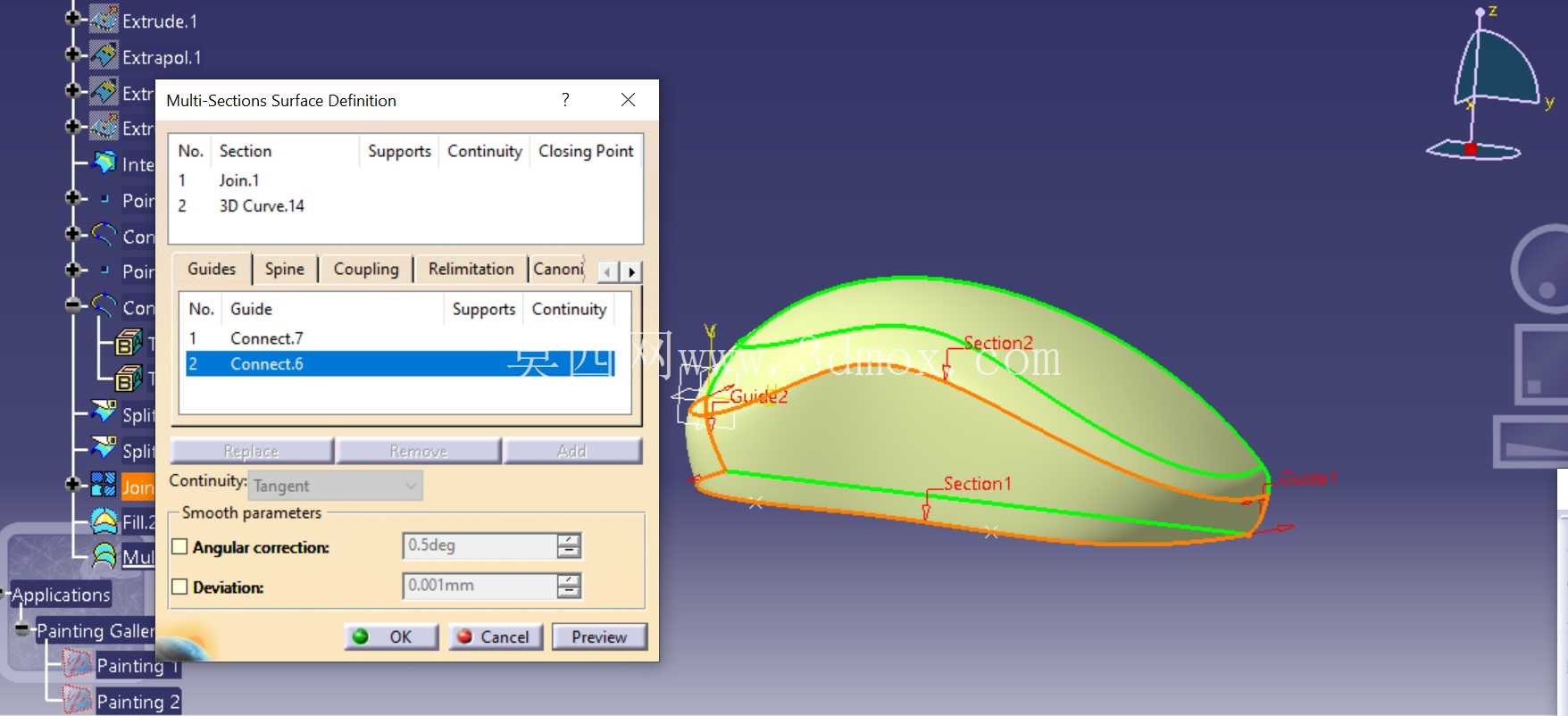
Task: Open the Continuity Tangent dropdown
Action: tap(335, 486)
